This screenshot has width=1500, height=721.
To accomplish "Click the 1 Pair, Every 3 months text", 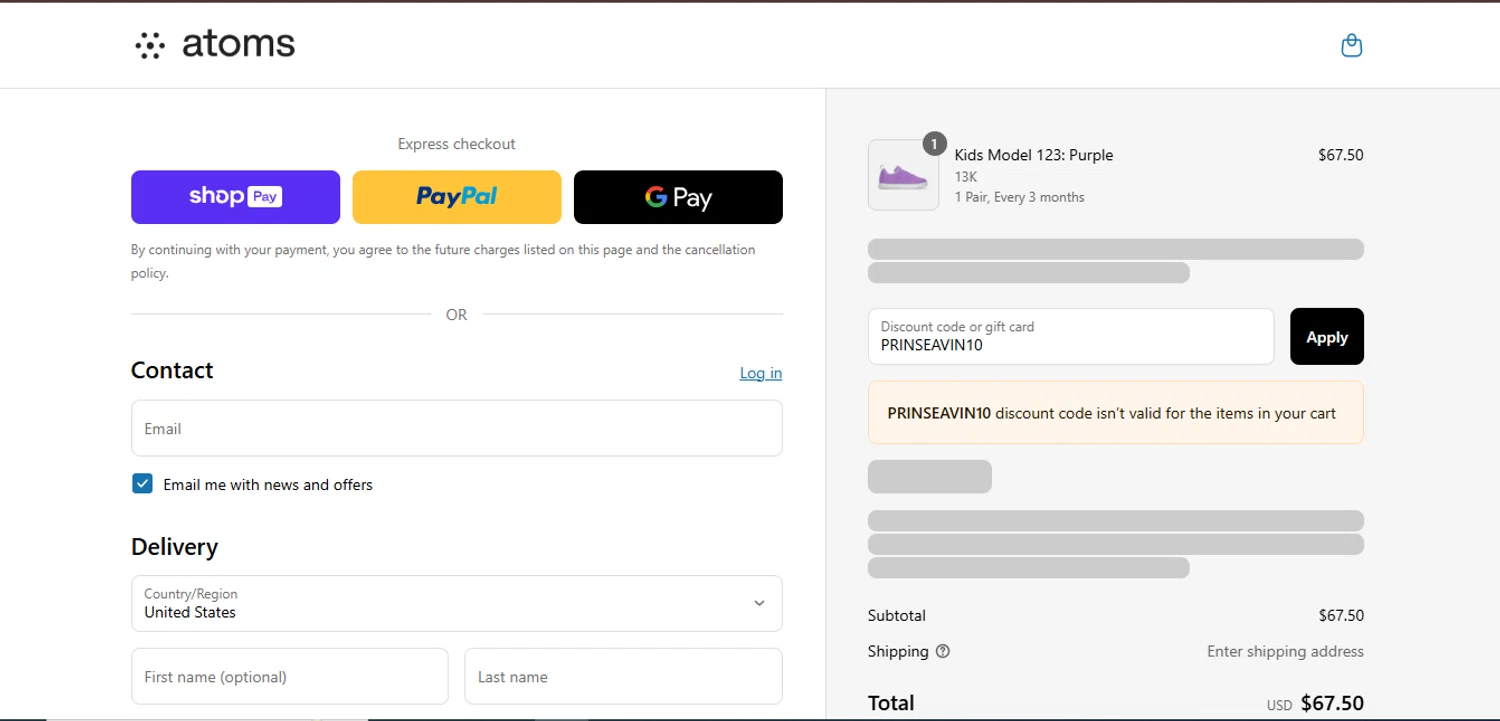I will tap(1020, 197).
